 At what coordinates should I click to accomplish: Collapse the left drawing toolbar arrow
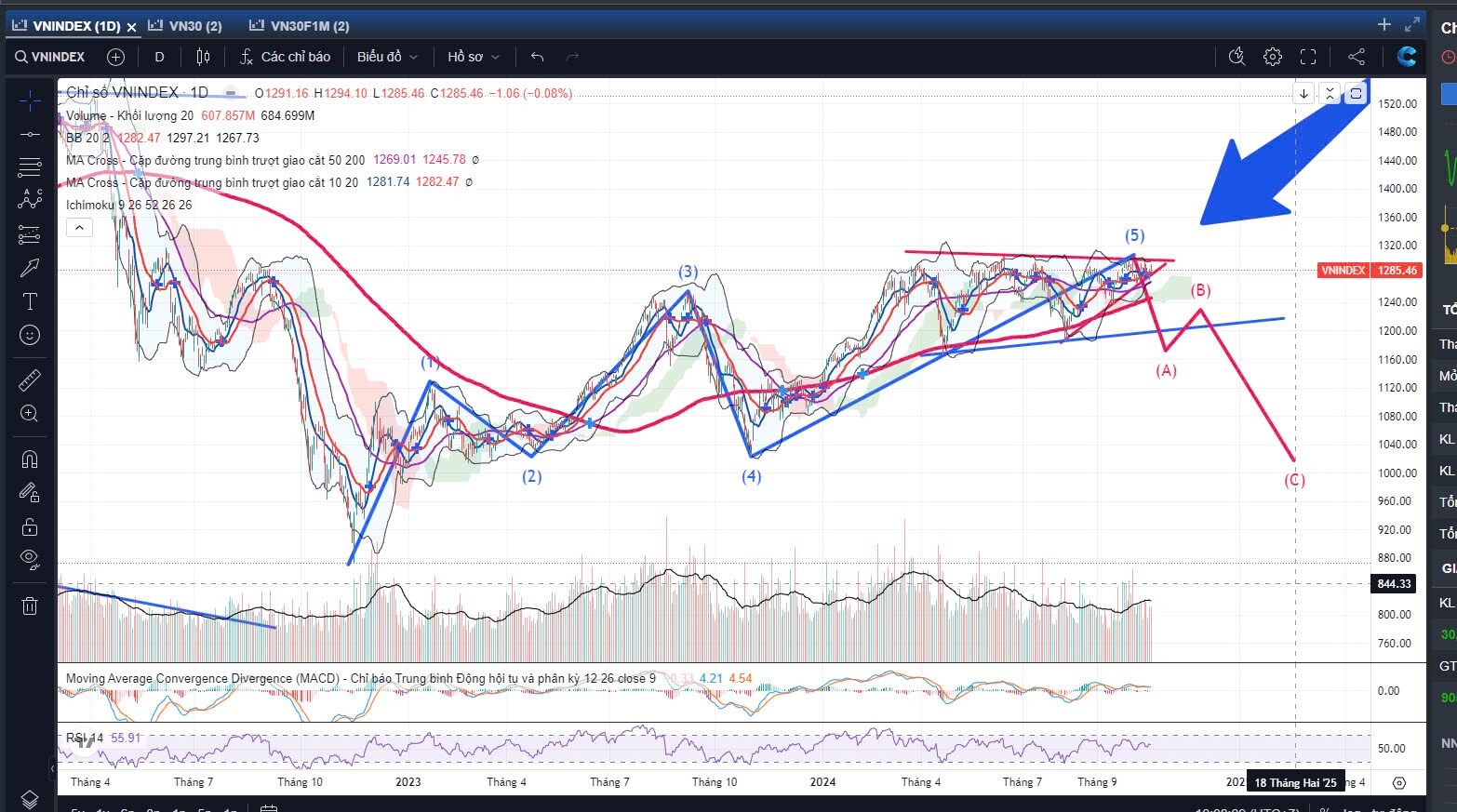pyautogui.click(x=52, y=769)
